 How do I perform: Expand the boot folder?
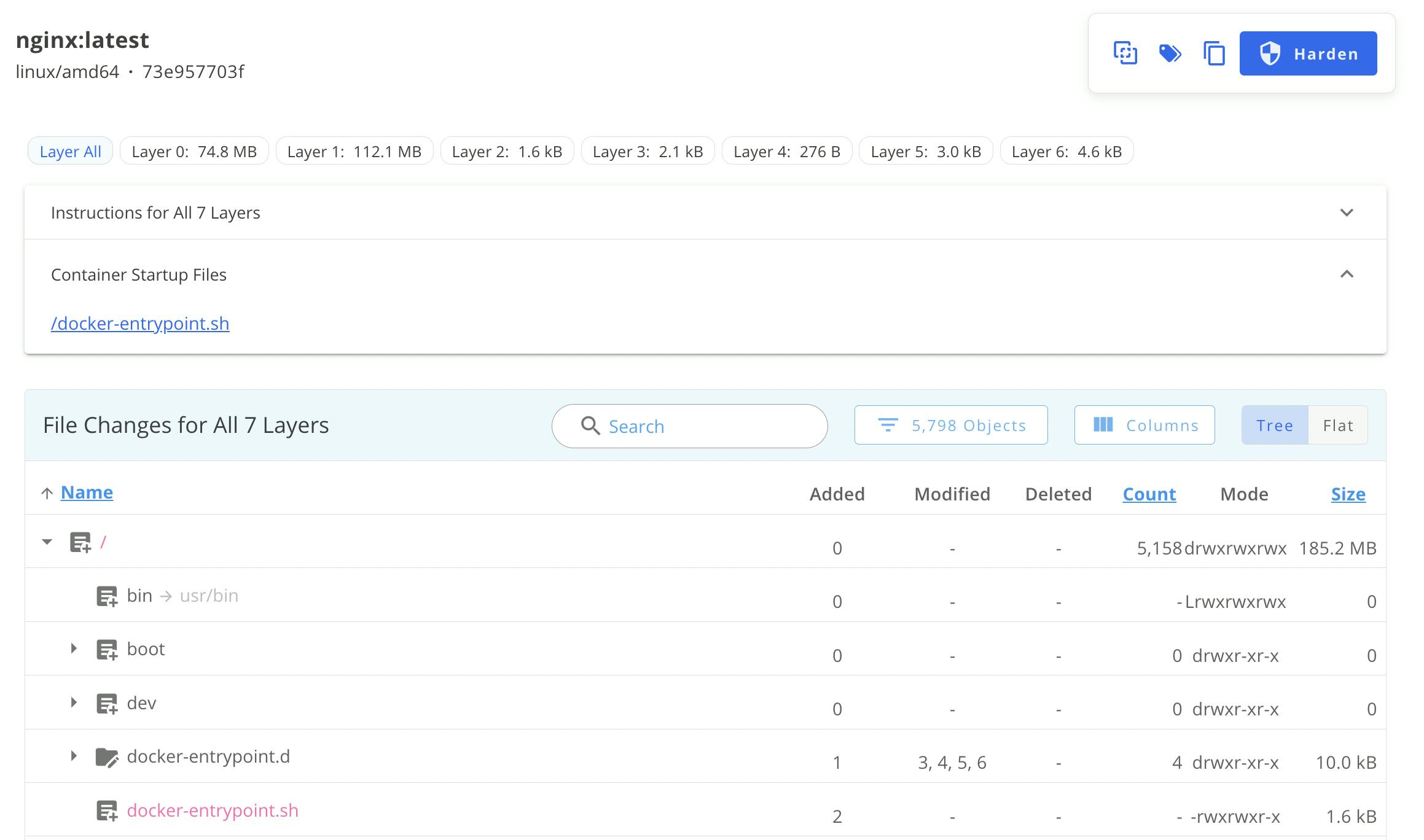point(74,648)
